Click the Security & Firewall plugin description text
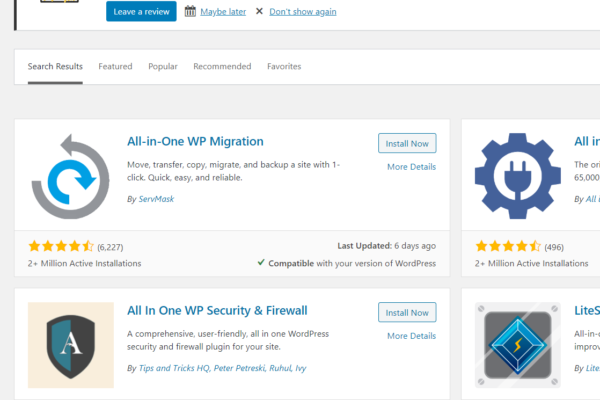Screen dimensions: 600x400 click(x=228, y=340)
